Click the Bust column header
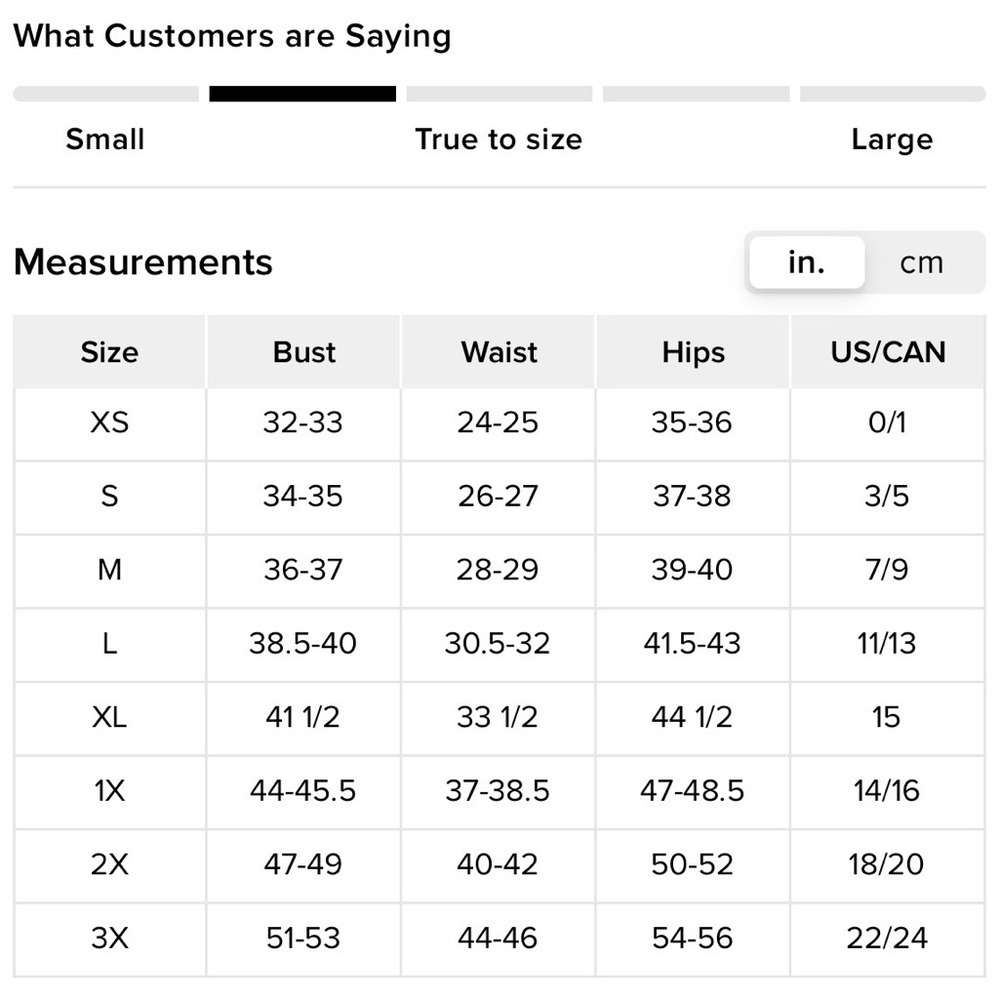 304,352
